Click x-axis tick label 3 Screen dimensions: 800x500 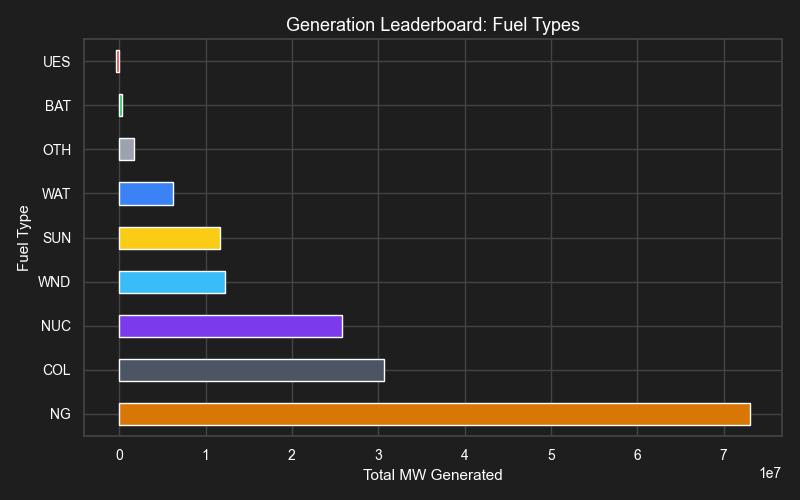(379, 455)
